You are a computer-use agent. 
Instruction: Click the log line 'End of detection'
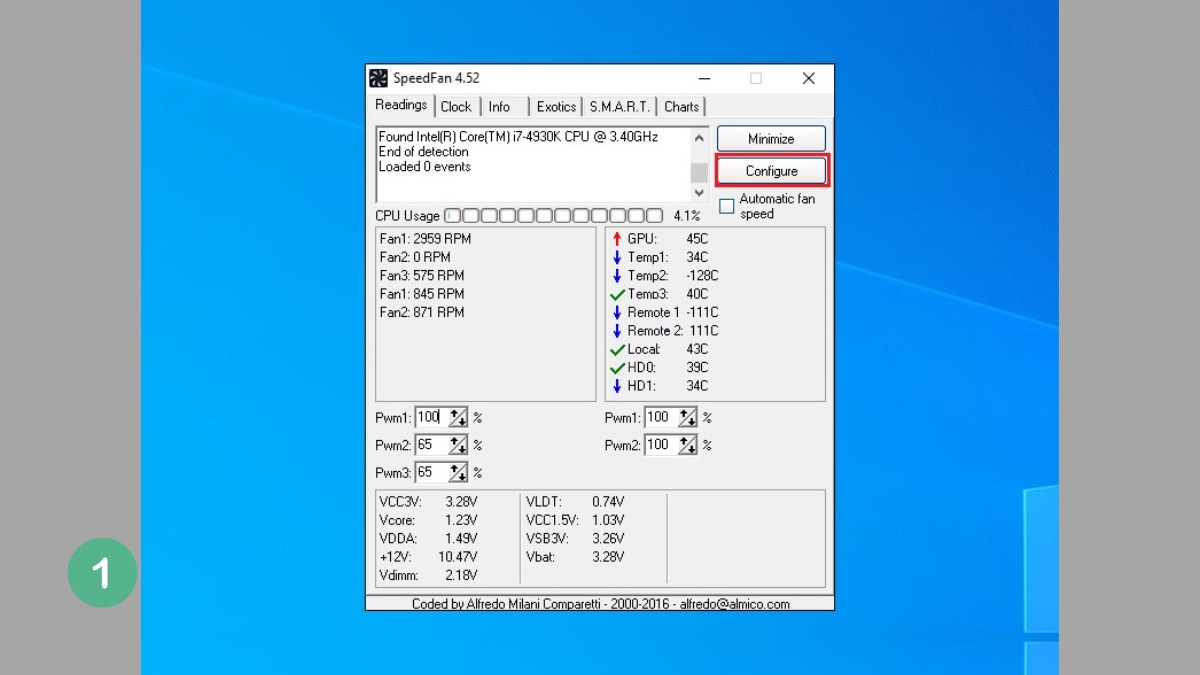pos(423,152)
